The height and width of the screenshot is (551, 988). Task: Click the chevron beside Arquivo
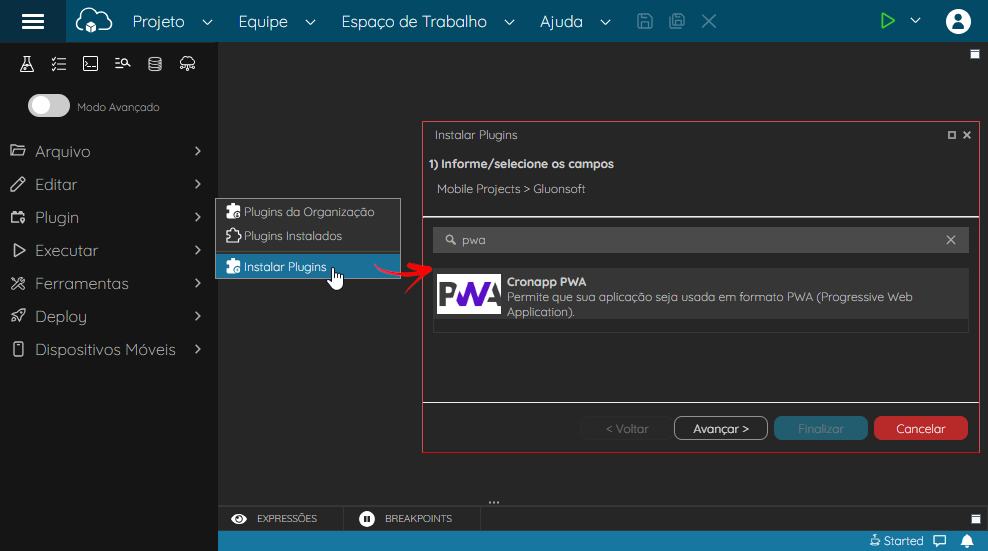198,151
